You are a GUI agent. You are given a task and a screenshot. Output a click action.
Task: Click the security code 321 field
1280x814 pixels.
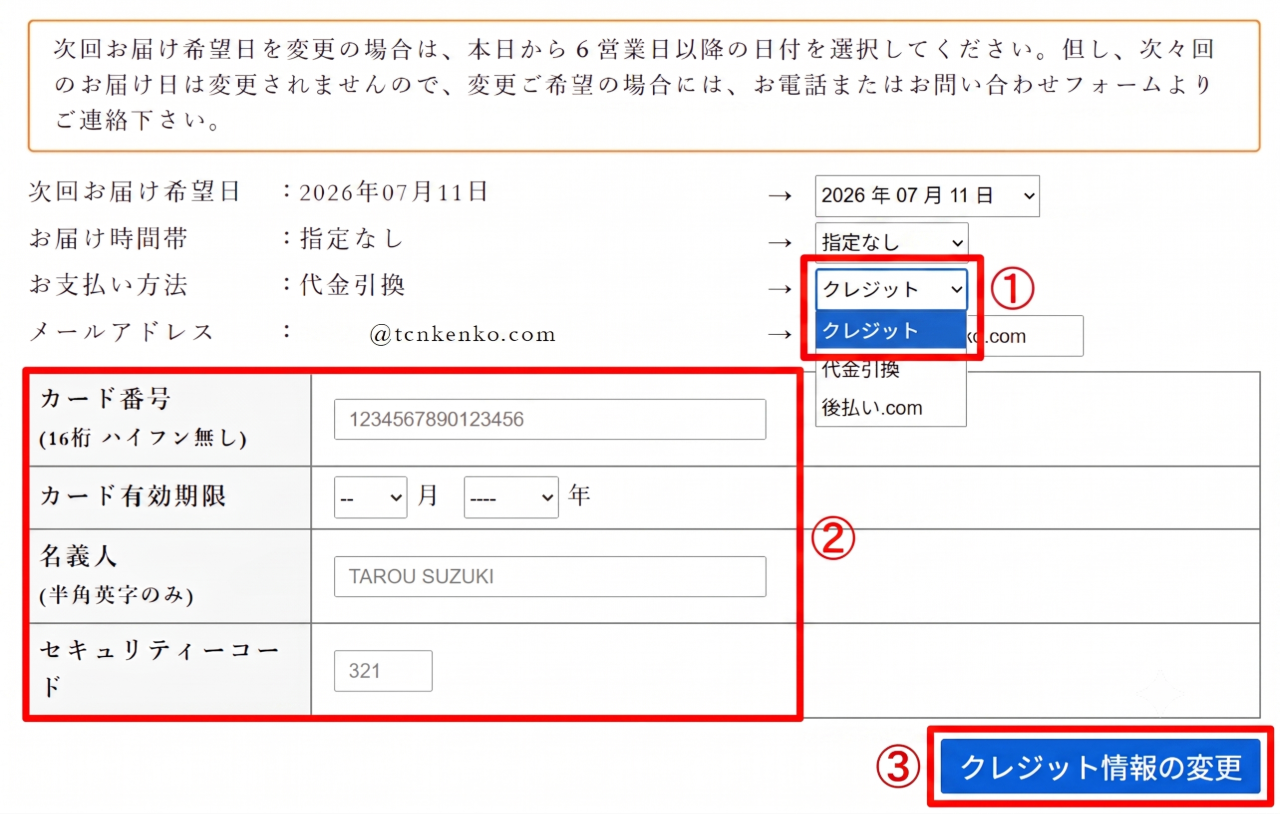(383, 671)
